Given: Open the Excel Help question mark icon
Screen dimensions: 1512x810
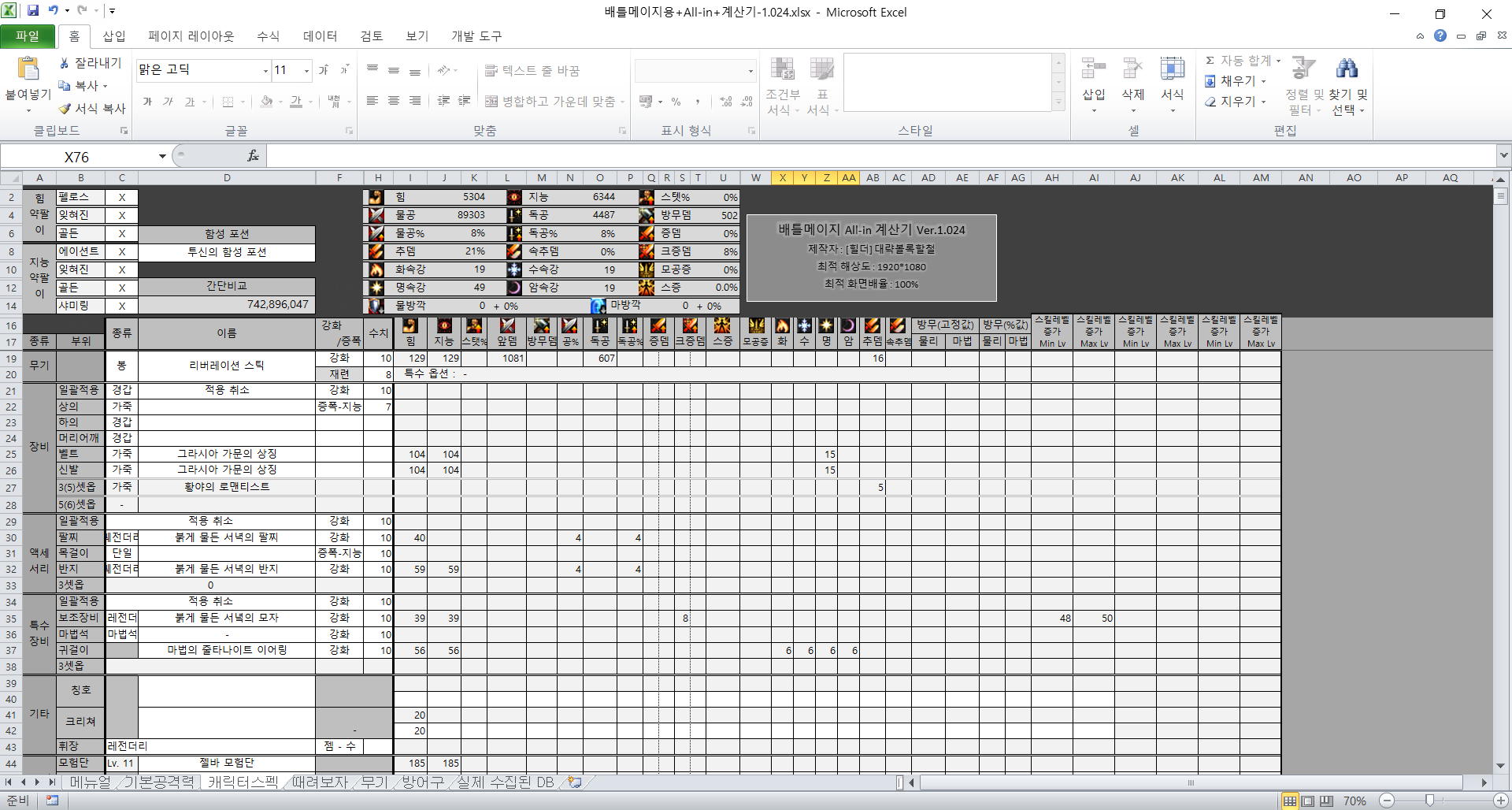Looking at the screenshot, I should [x=1440, y=35].
